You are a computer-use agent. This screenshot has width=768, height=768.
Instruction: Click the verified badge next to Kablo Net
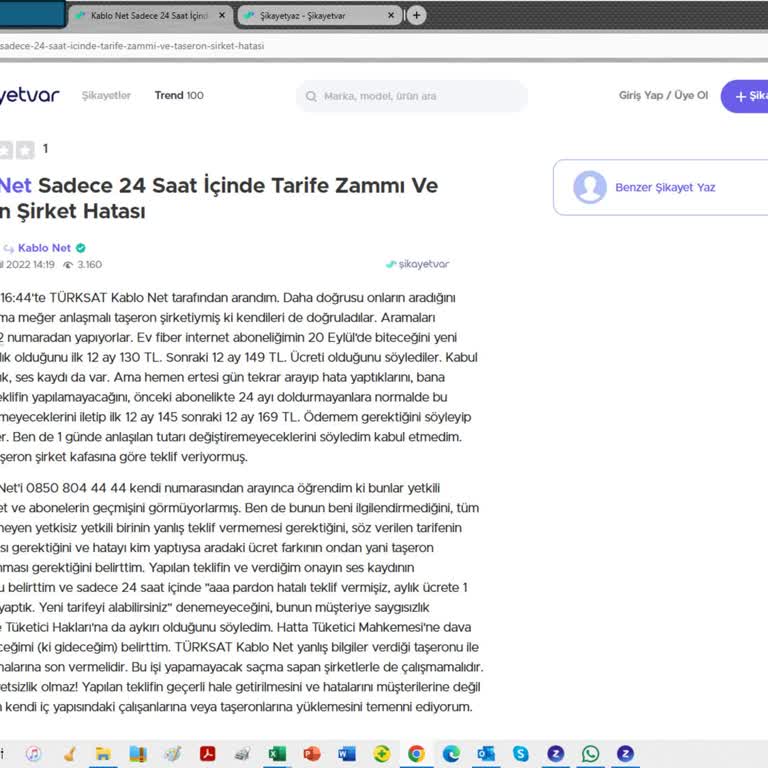pos(81,248)
